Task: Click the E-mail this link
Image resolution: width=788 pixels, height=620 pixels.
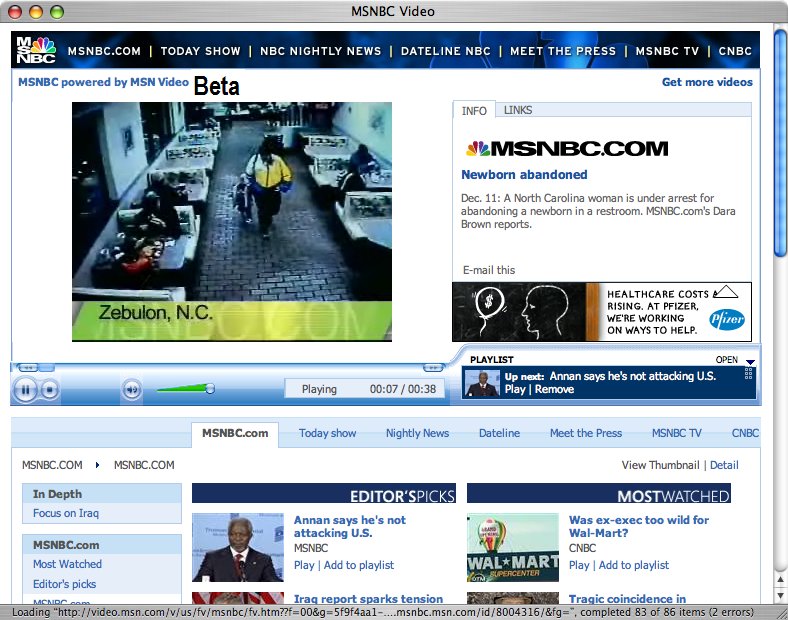Action: (489, 270)
